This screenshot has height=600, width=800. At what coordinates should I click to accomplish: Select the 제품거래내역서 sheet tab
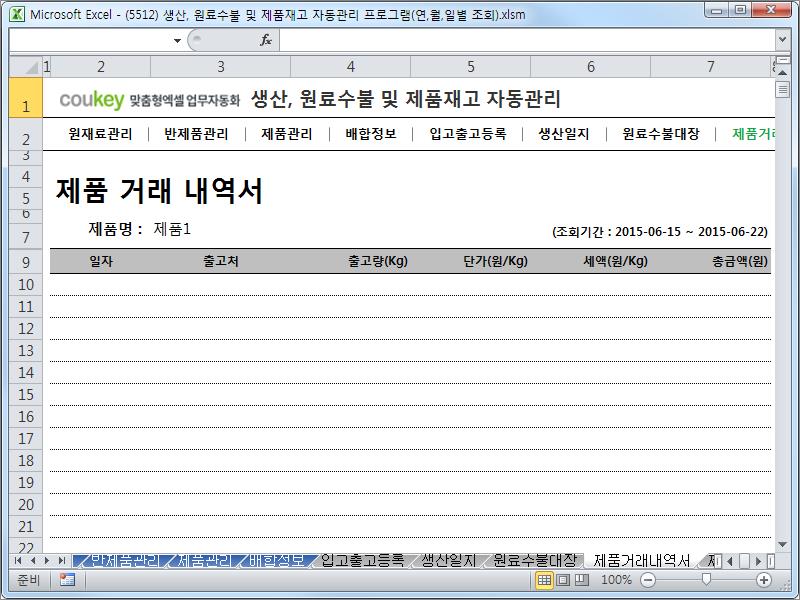pos(641,561)
